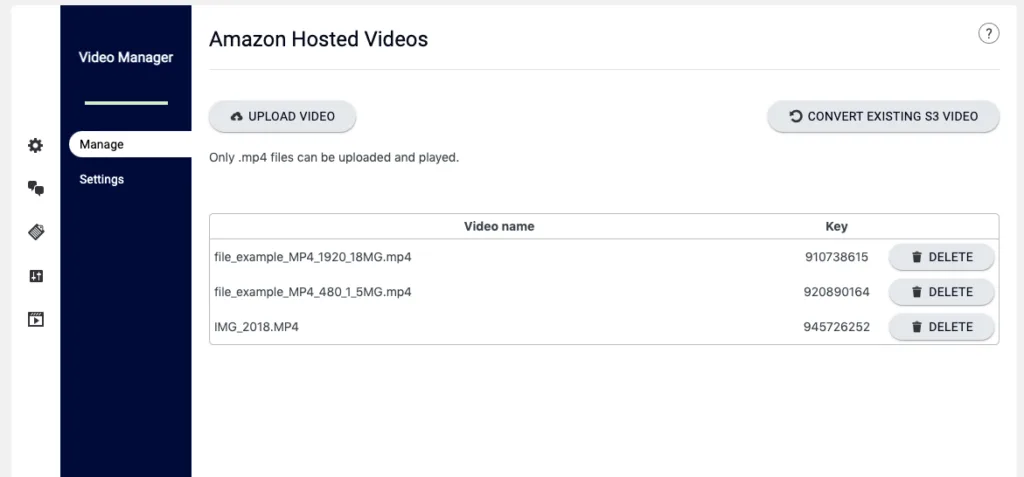Click the Upload Video button

(x=282, y=116)
